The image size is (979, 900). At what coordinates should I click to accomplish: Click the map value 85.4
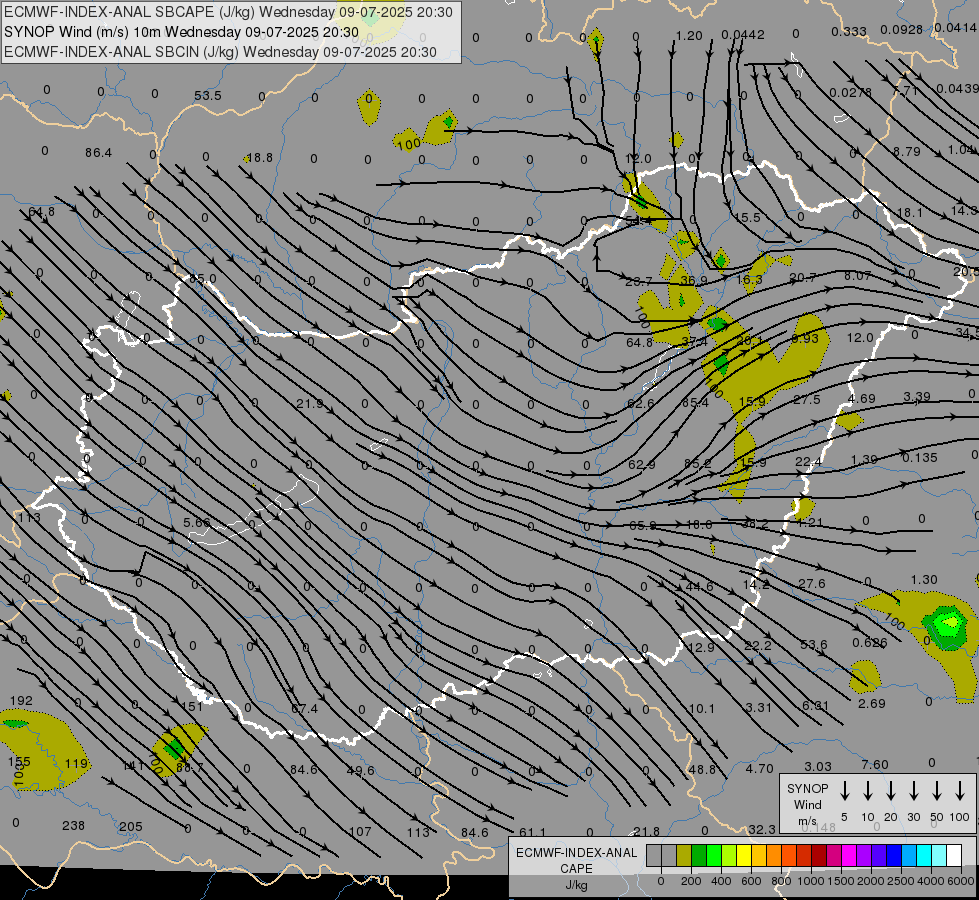click(x=695, y=403)
